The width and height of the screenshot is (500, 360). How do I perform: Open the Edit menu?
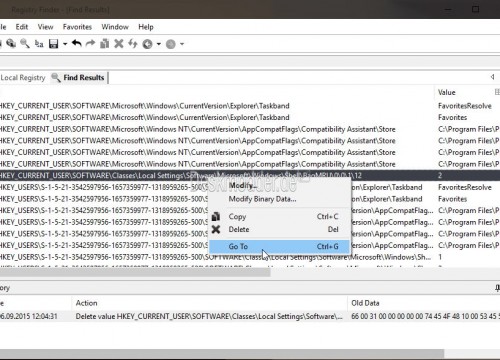[x=22, y=27]
